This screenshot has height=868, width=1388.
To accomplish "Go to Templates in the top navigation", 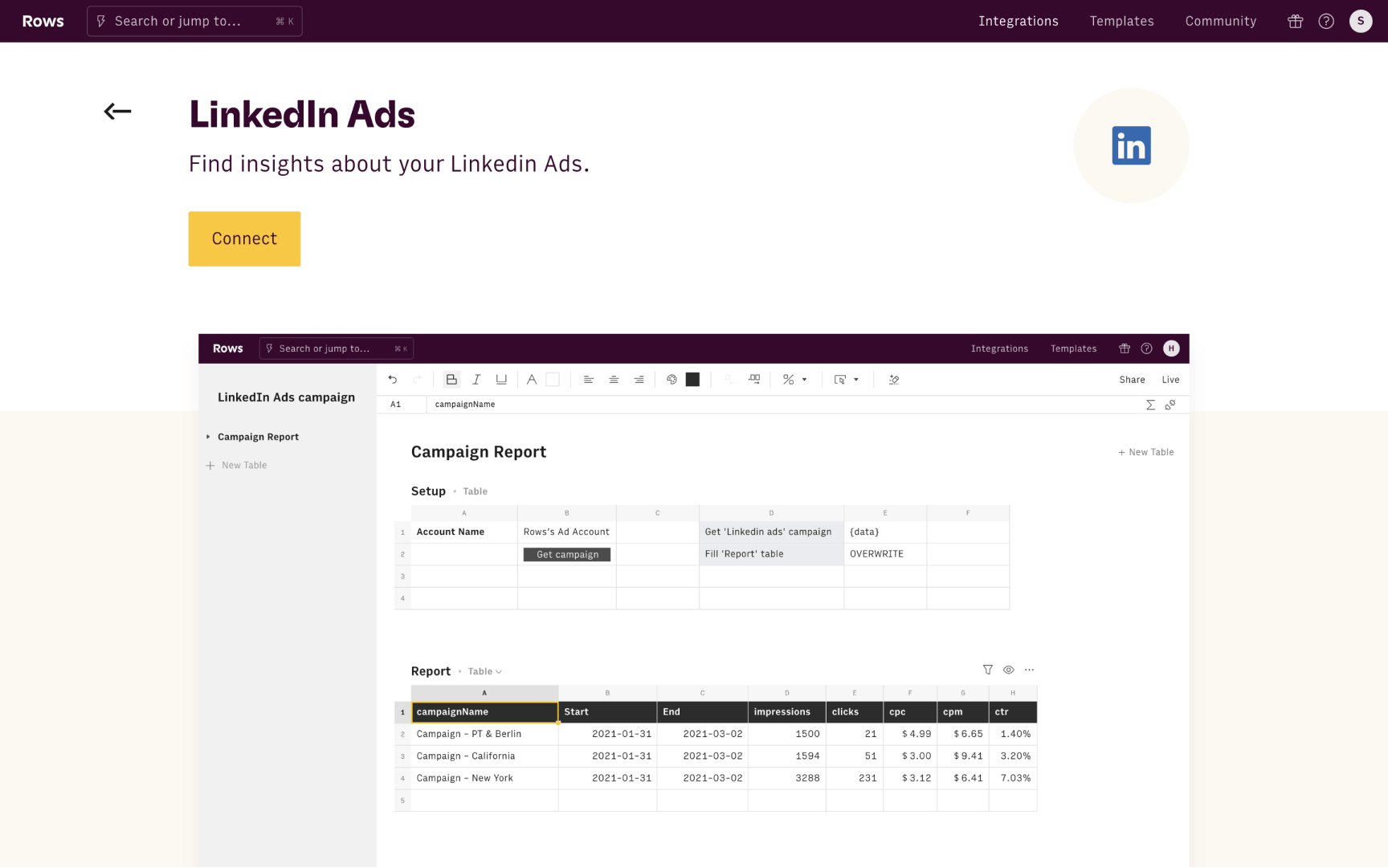I will pyautogui.click(x=1121, y=22).
